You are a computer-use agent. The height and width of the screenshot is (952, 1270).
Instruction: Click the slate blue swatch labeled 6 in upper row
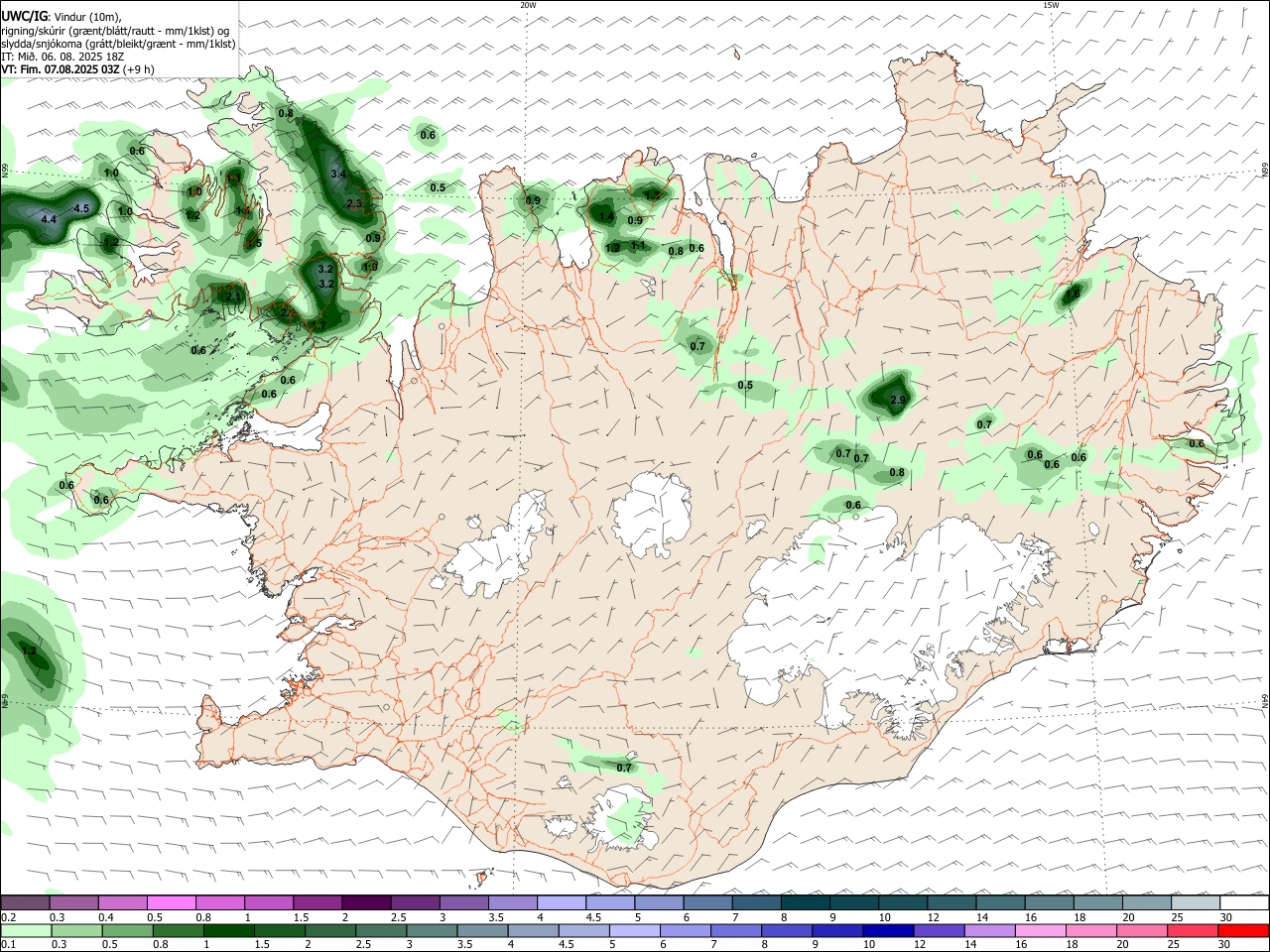(x=707, y=902)
